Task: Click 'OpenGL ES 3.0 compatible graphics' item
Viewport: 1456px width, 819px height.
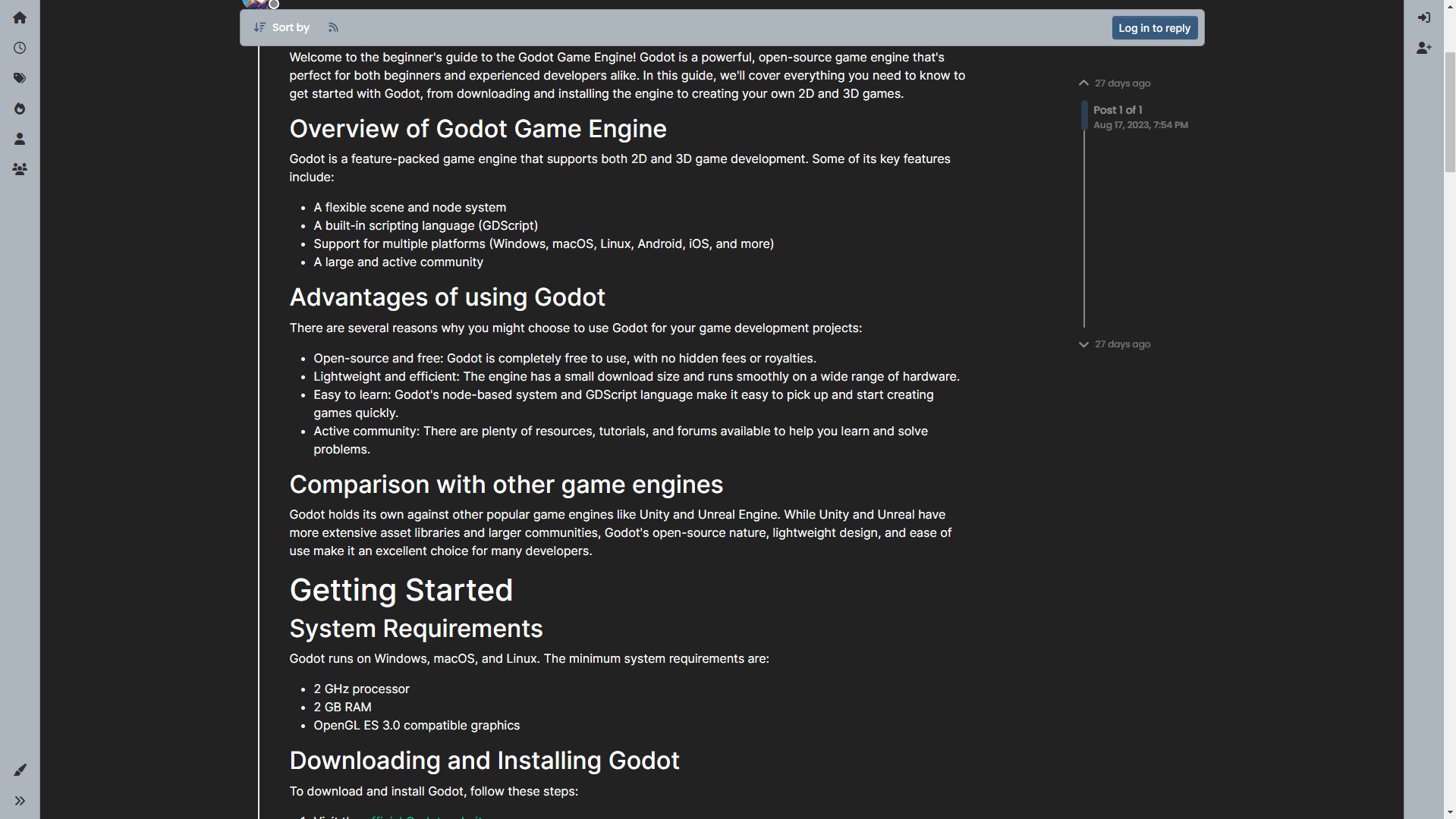Action: [417, 726]
